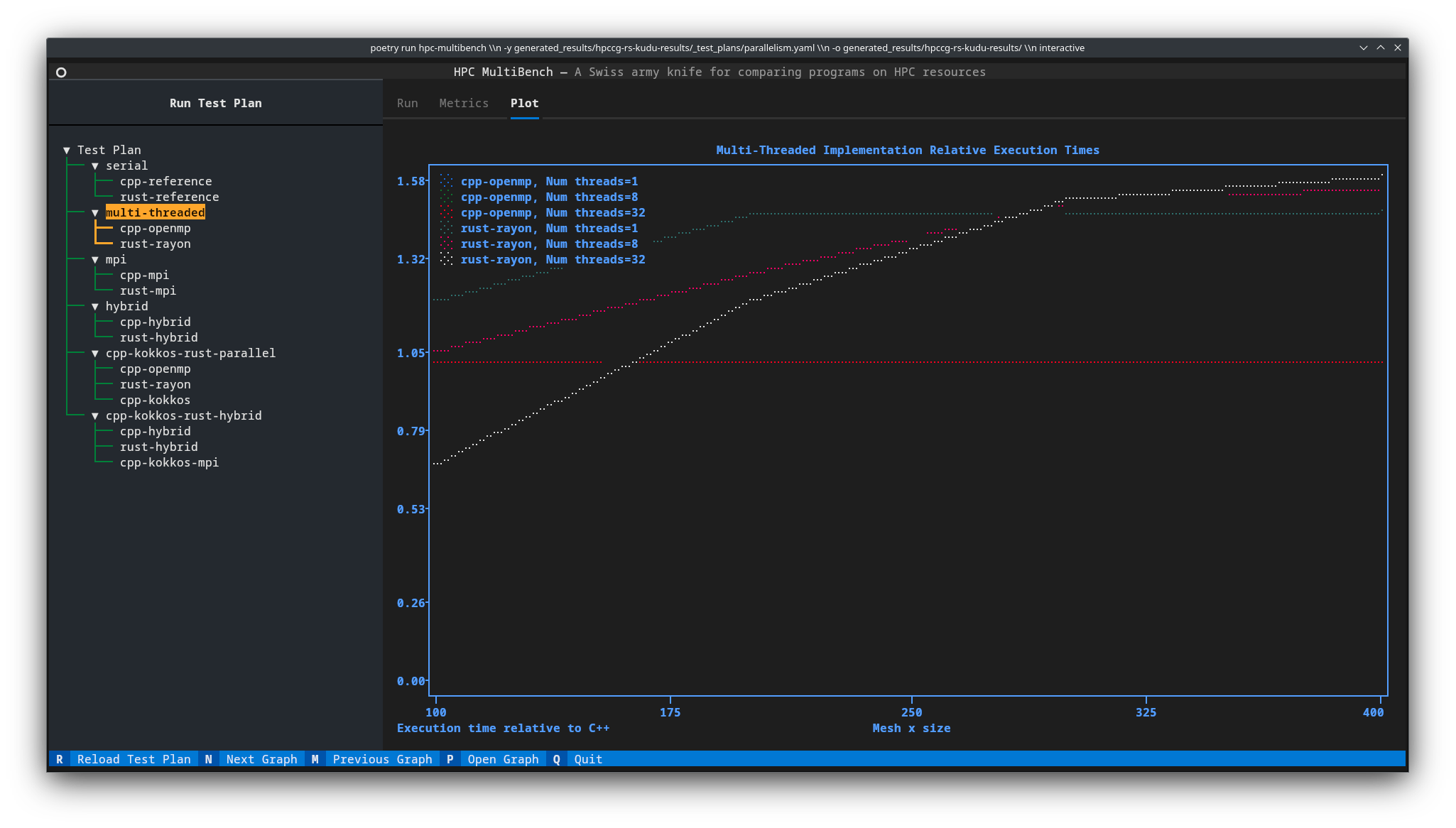The image size is (1456, 828).
Task: Select the Plot tab
Action: coord(524,103)
